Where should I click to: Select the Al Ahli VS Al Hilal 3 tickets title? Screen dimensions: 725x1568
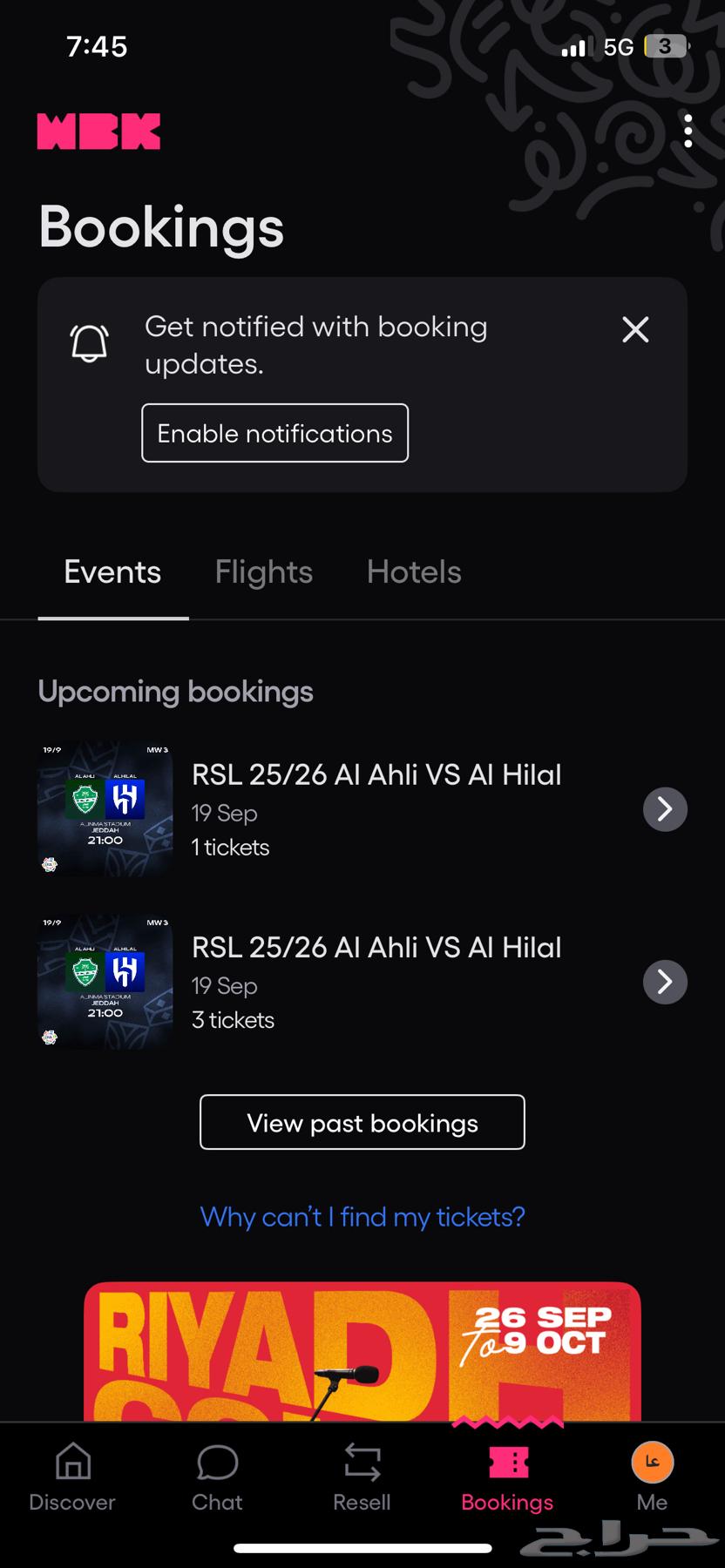coord(376,948)
